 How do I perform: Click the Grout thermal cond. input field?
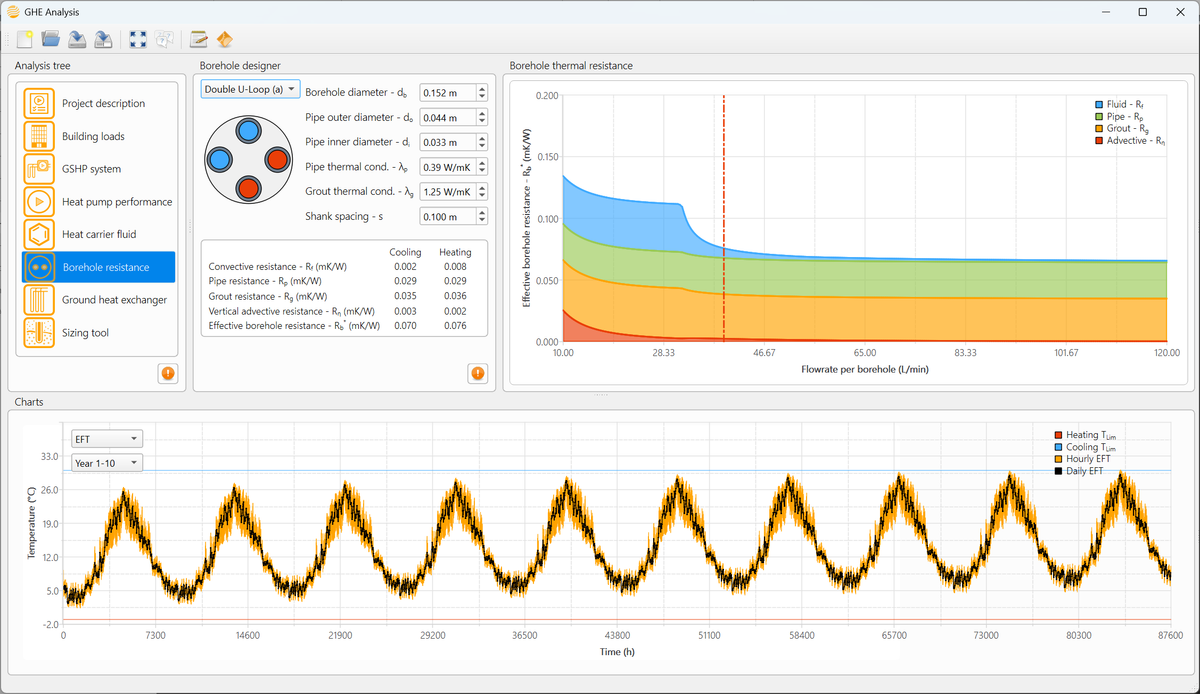point(447,192)
